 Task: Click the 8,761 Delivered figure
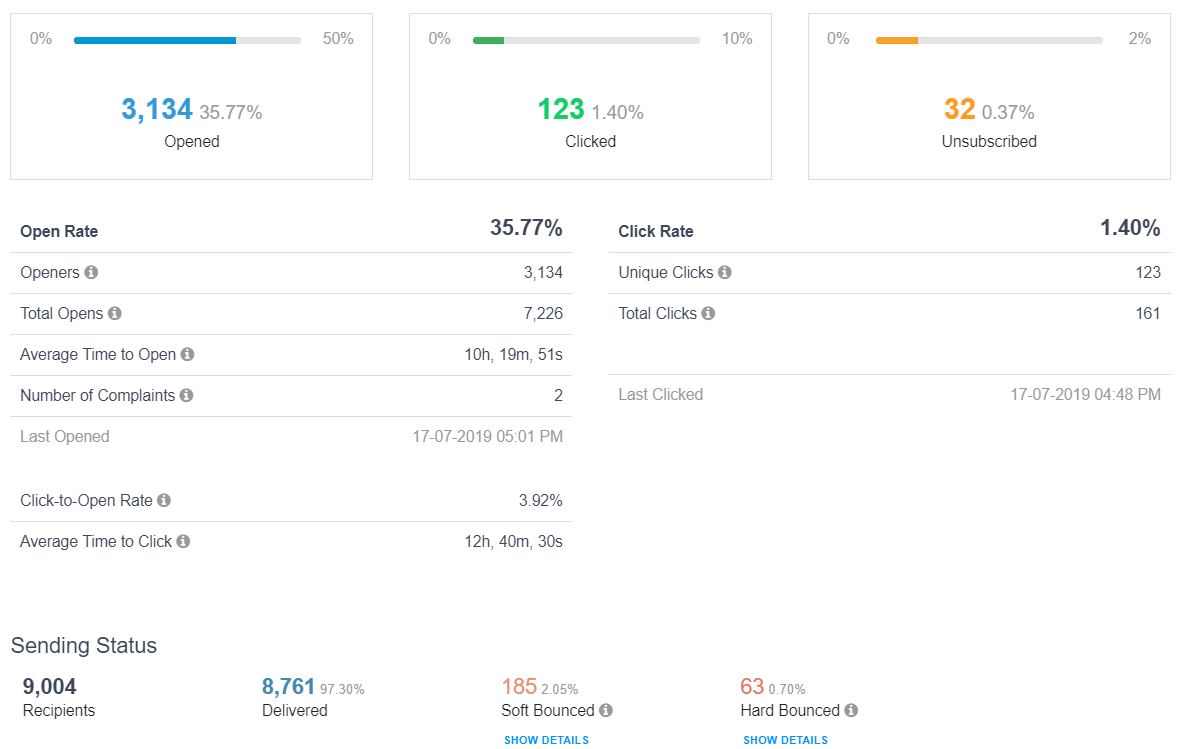point(288,686)
